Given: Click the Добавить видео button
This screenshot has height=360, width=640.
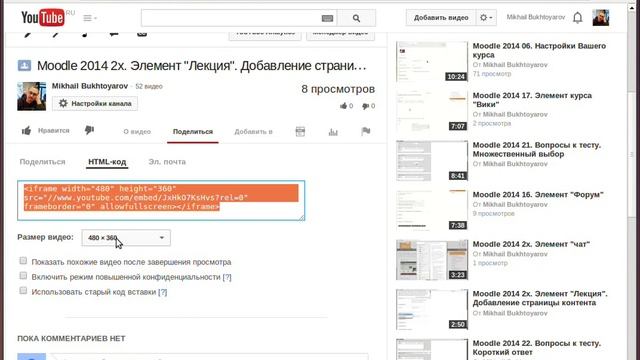Looking at the screenshot, I should (441, 18).
